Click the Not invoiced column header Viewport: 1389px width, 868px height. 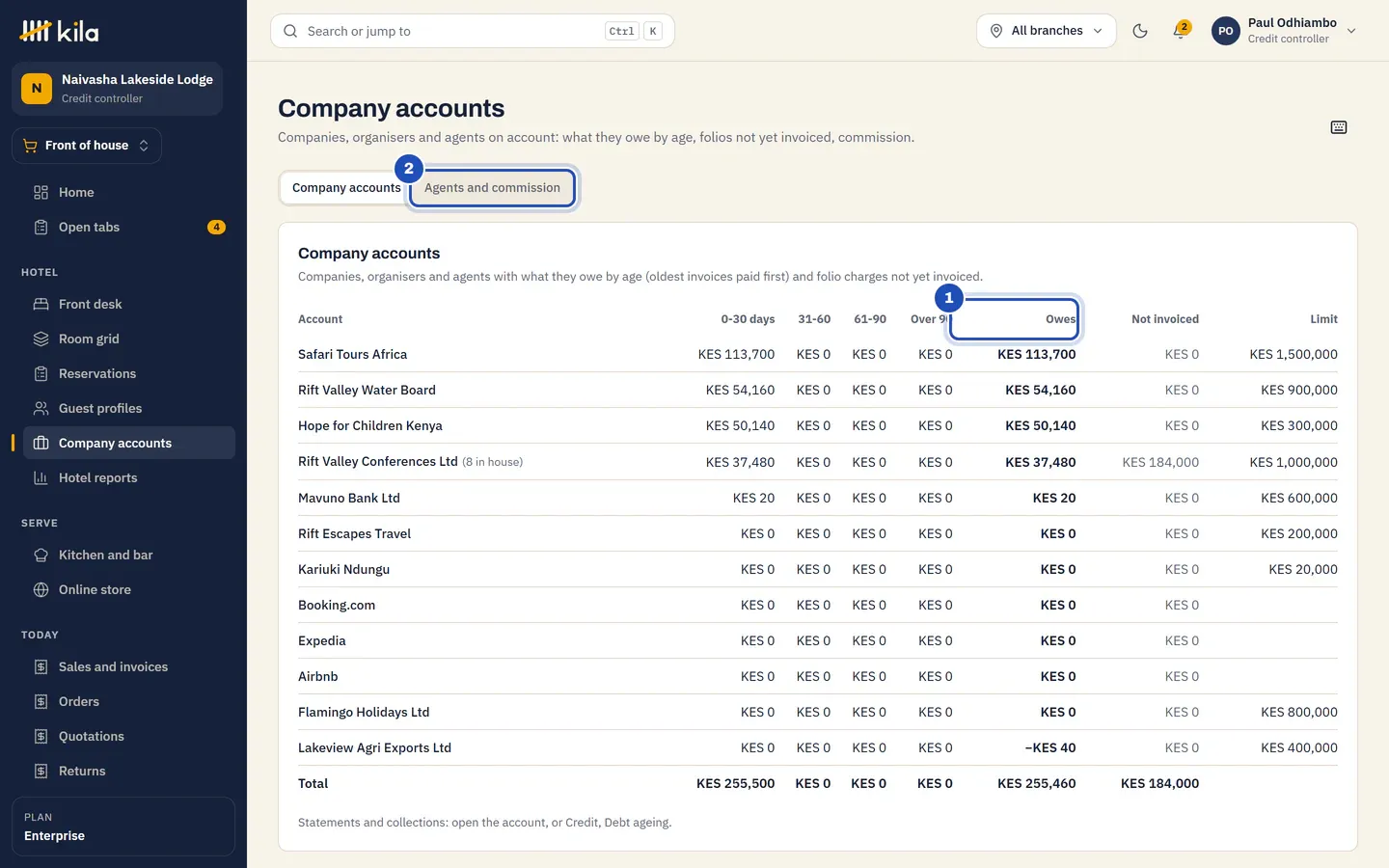1165,319
